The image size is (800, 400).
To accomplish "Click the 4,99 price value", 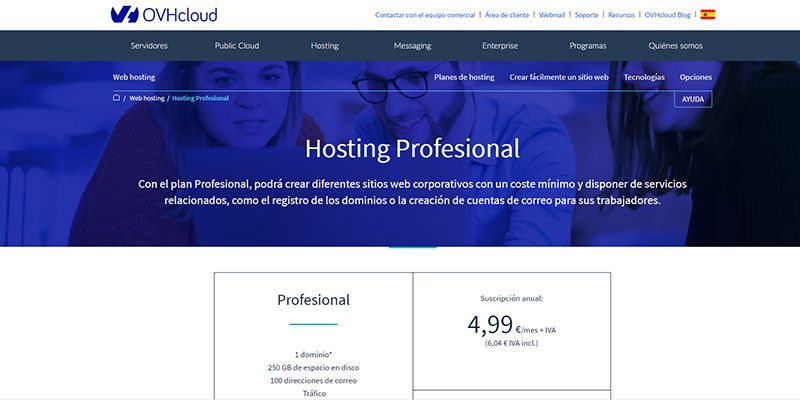I will tap(490, 324).
